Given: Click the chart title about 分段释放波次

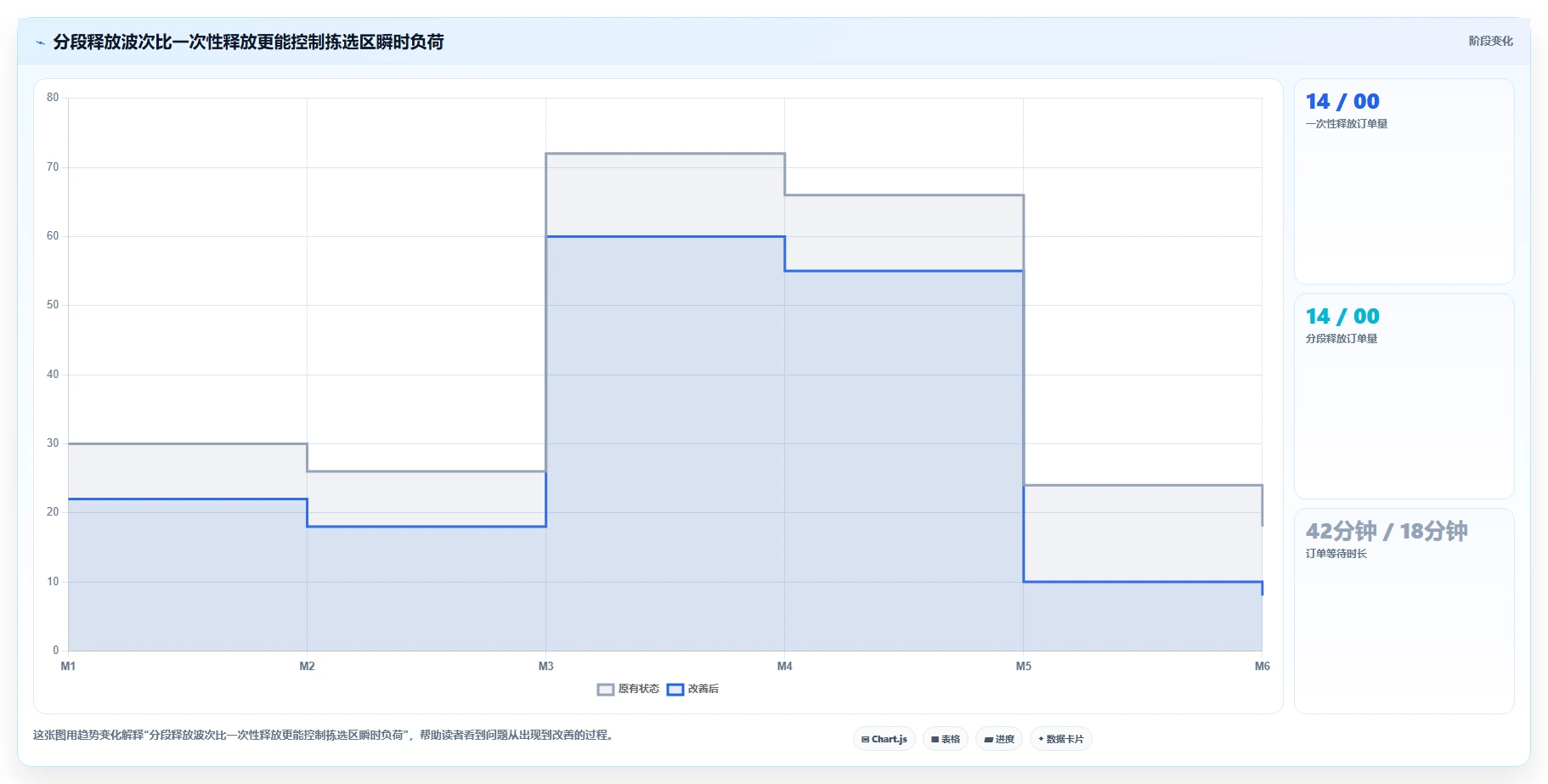Looking at the screenshot, I should (x=248, y=42).
